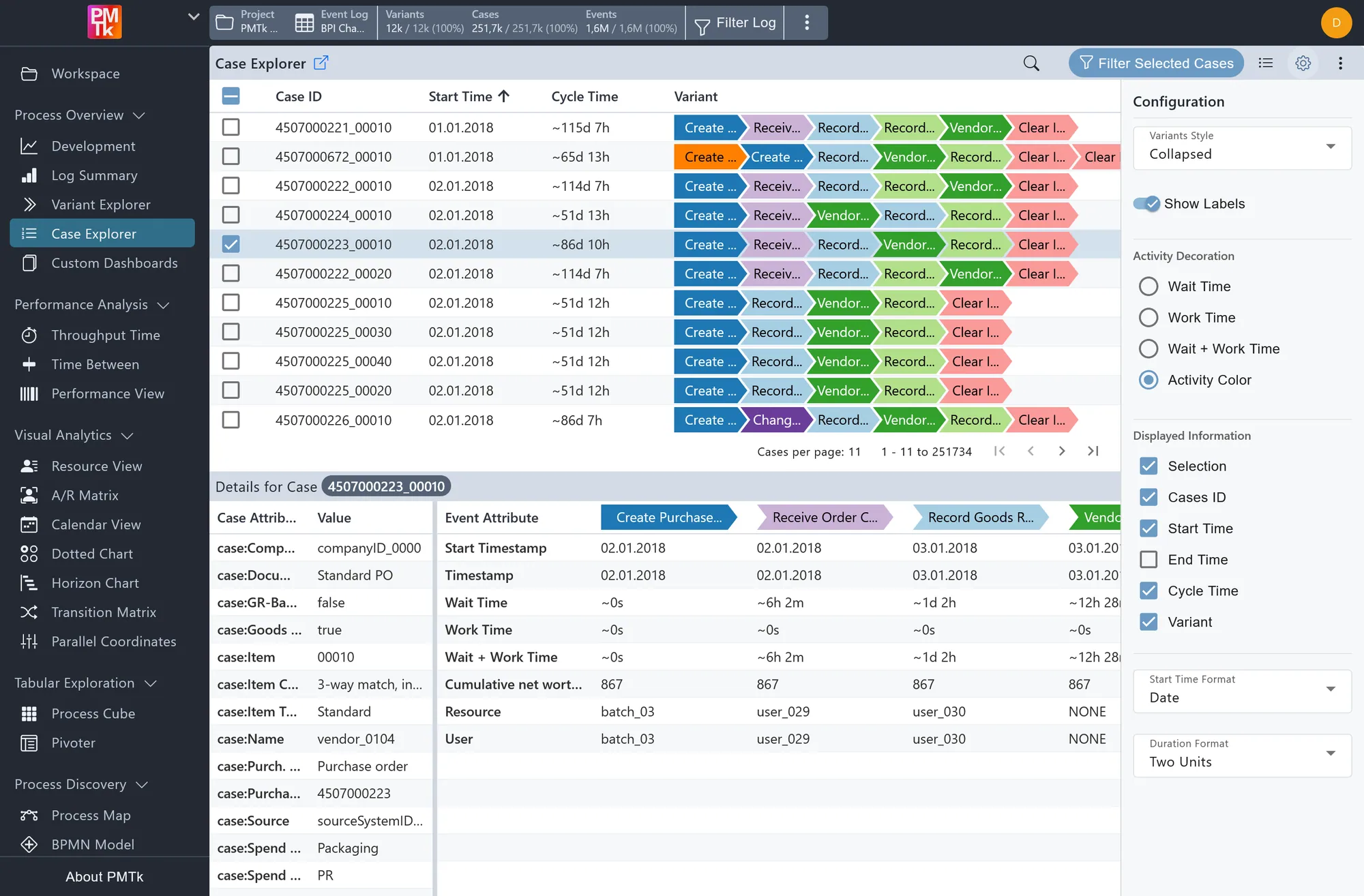Uncheck the Cycle Time checkbox

(x=1148, y=591)
